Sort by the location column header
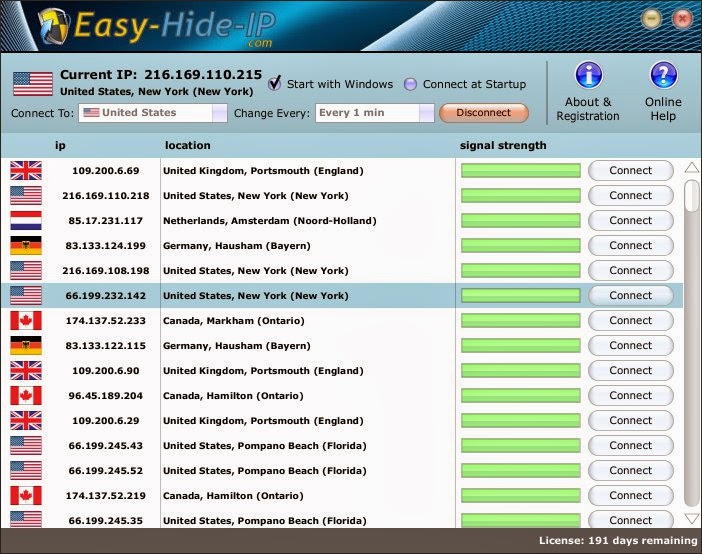The height and width of the screenshot is (554, 702). coord(188,146)
